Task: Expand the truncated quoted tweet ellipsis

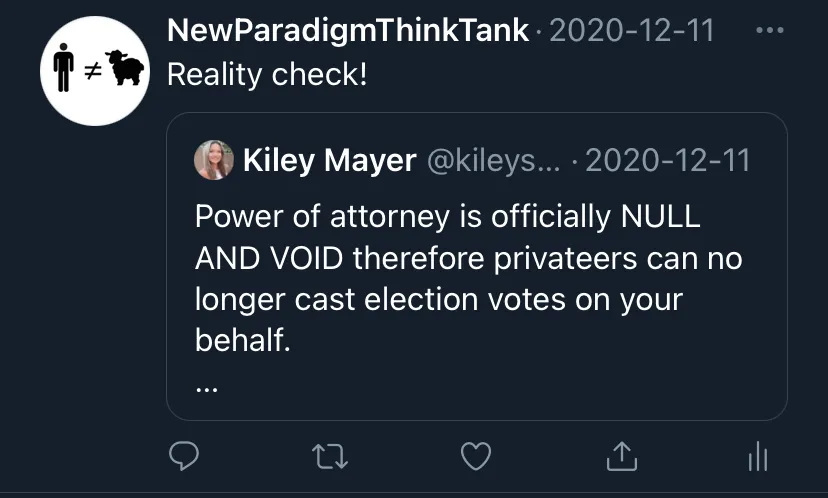Action: (x=206, y=390)
